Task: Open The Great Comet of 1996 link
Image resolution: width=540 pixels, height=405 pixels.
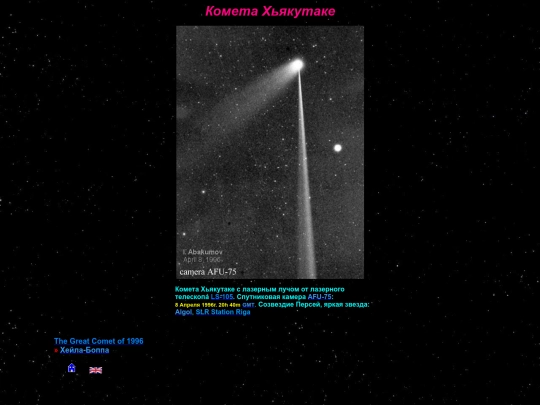Action: click(x=98, y=341)
